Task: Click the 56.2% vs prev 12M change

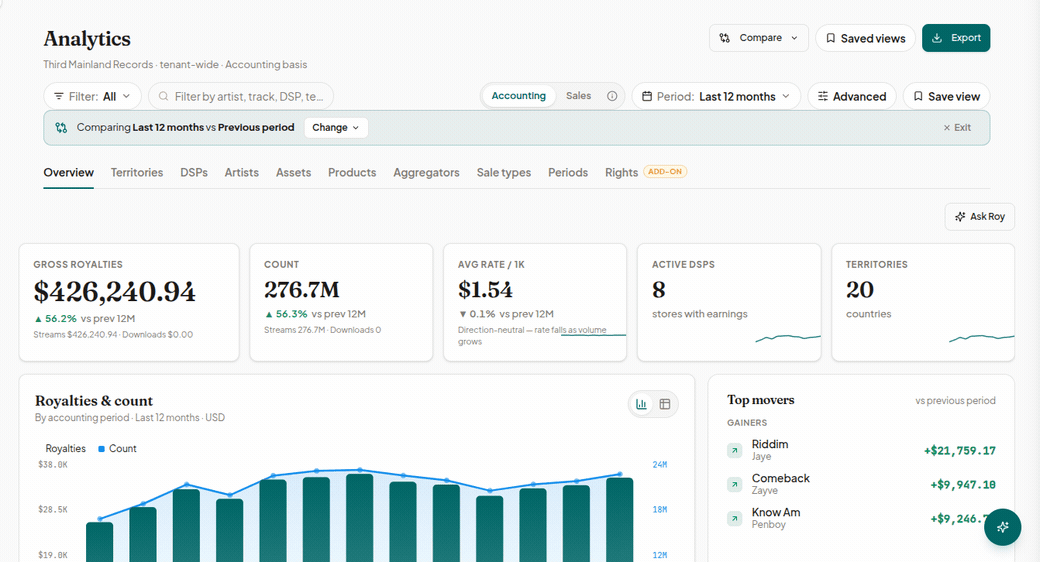Action: tap(85, 318)
